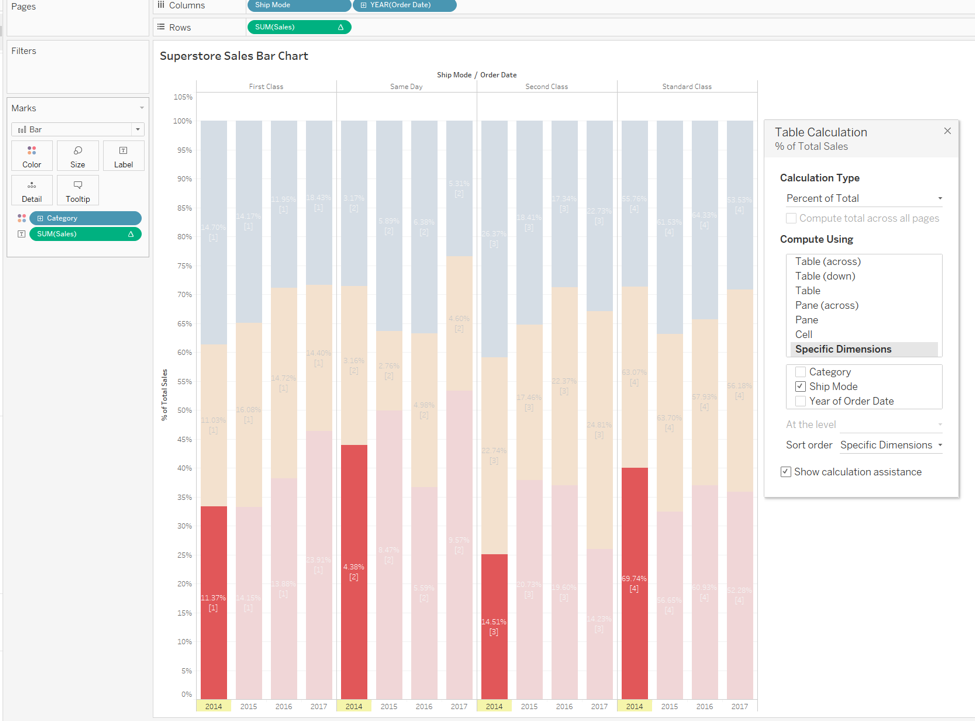Click the delta icon on Rows SUM(Sales) pill
Image resolution: width=975 pixels, height=721 pixels.
[341, 27]
